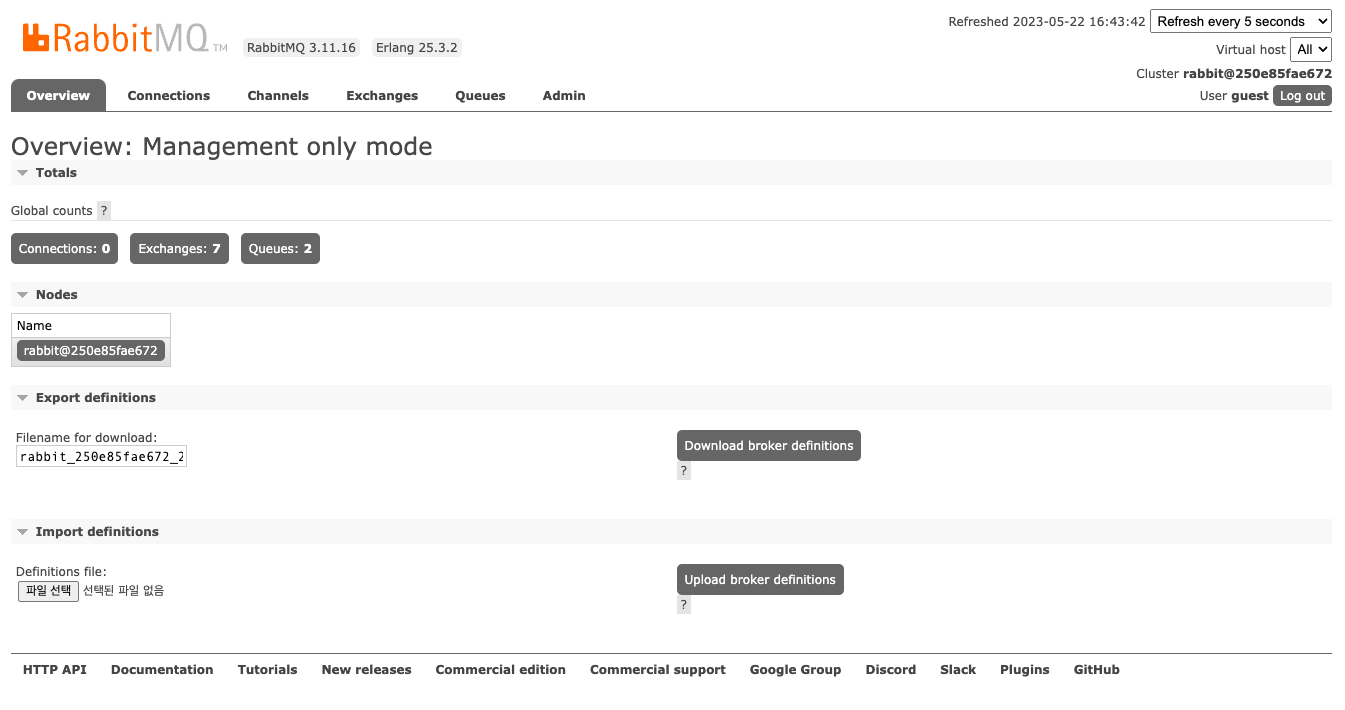This screenshot has height=710, width=1345.
Task: Click the Erlang 25.3.2 version label
Action: (417, 47)
